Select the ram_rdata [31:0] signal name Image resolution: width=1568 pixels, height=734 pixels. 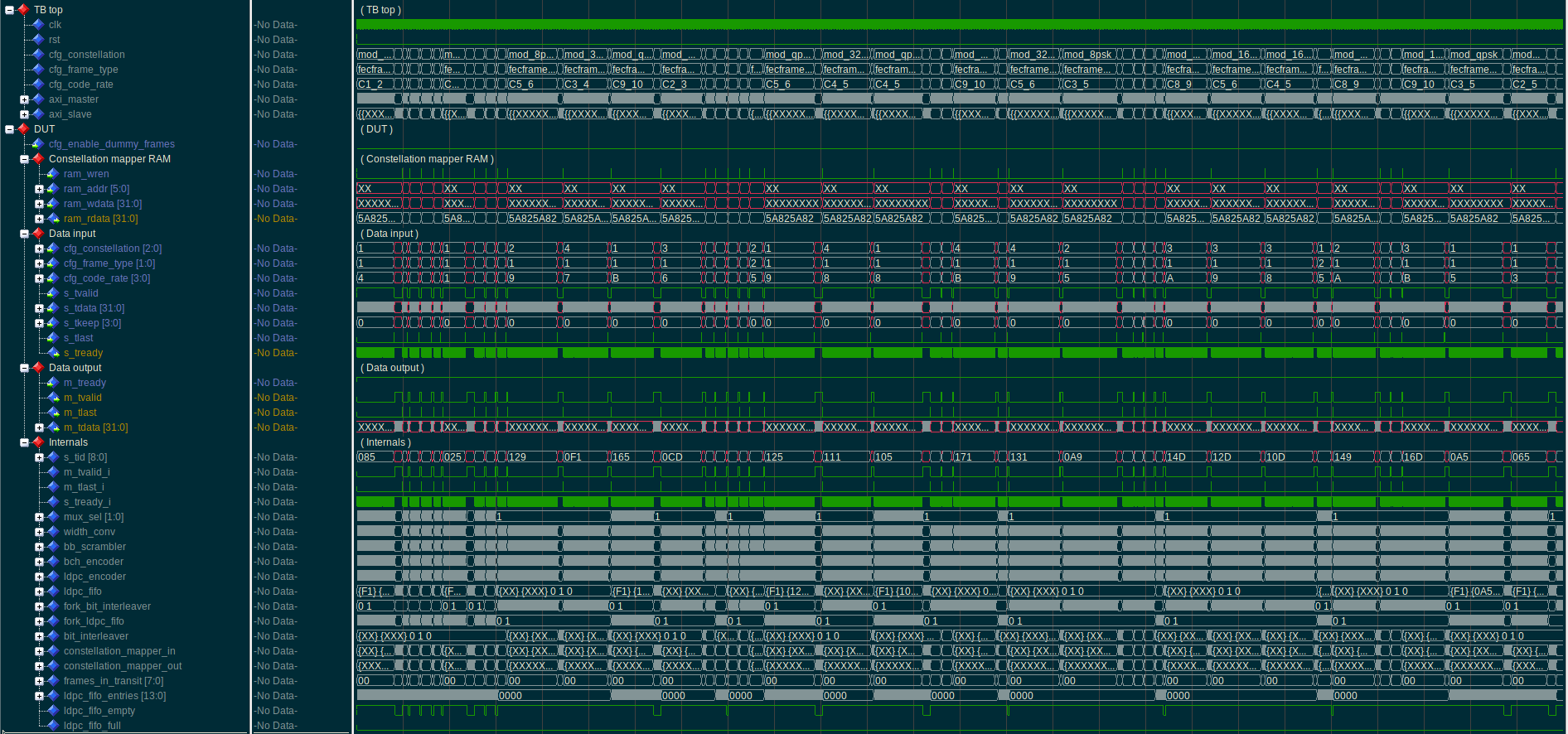(x=100, y=219)
